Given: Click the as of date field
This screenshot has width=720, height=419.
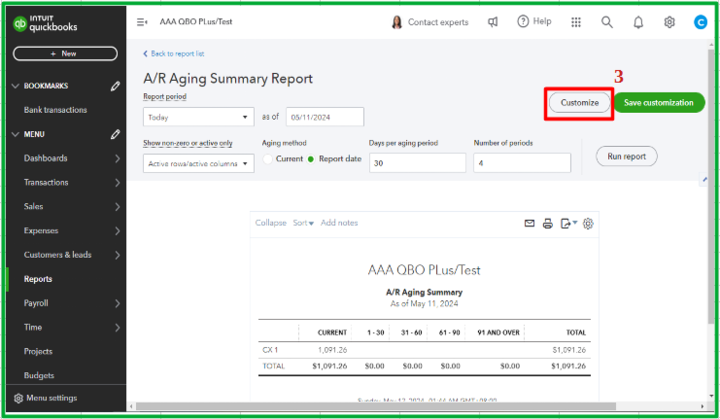Looking at the screenshot, I should [325, 117].
